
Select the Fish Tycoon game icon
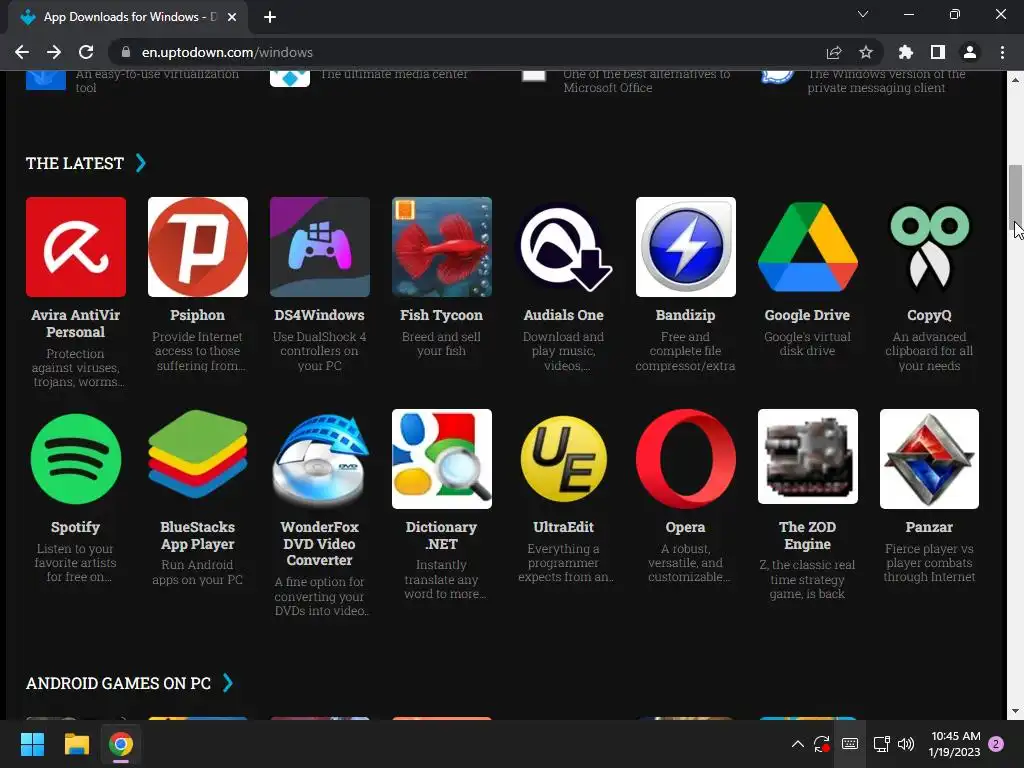click(x=441, y=247)
